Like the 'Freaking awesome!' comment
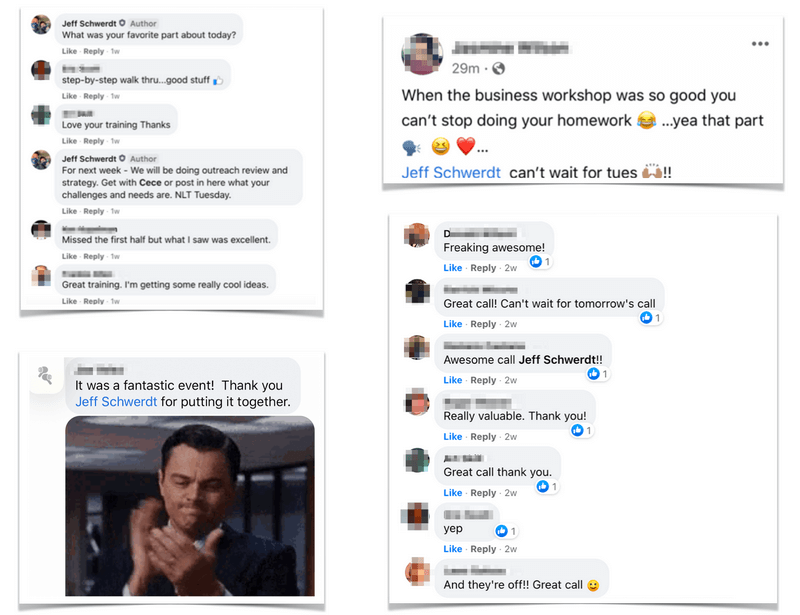800x615 pixels. 453,268
